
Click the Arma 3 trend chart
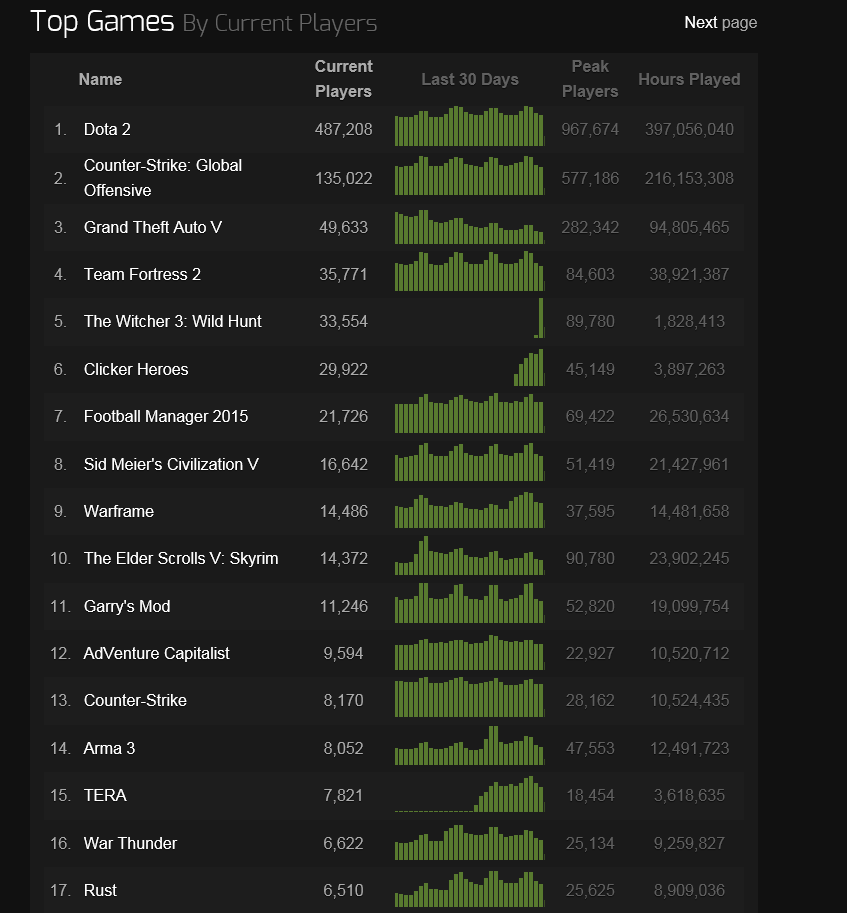pos(469,745)
